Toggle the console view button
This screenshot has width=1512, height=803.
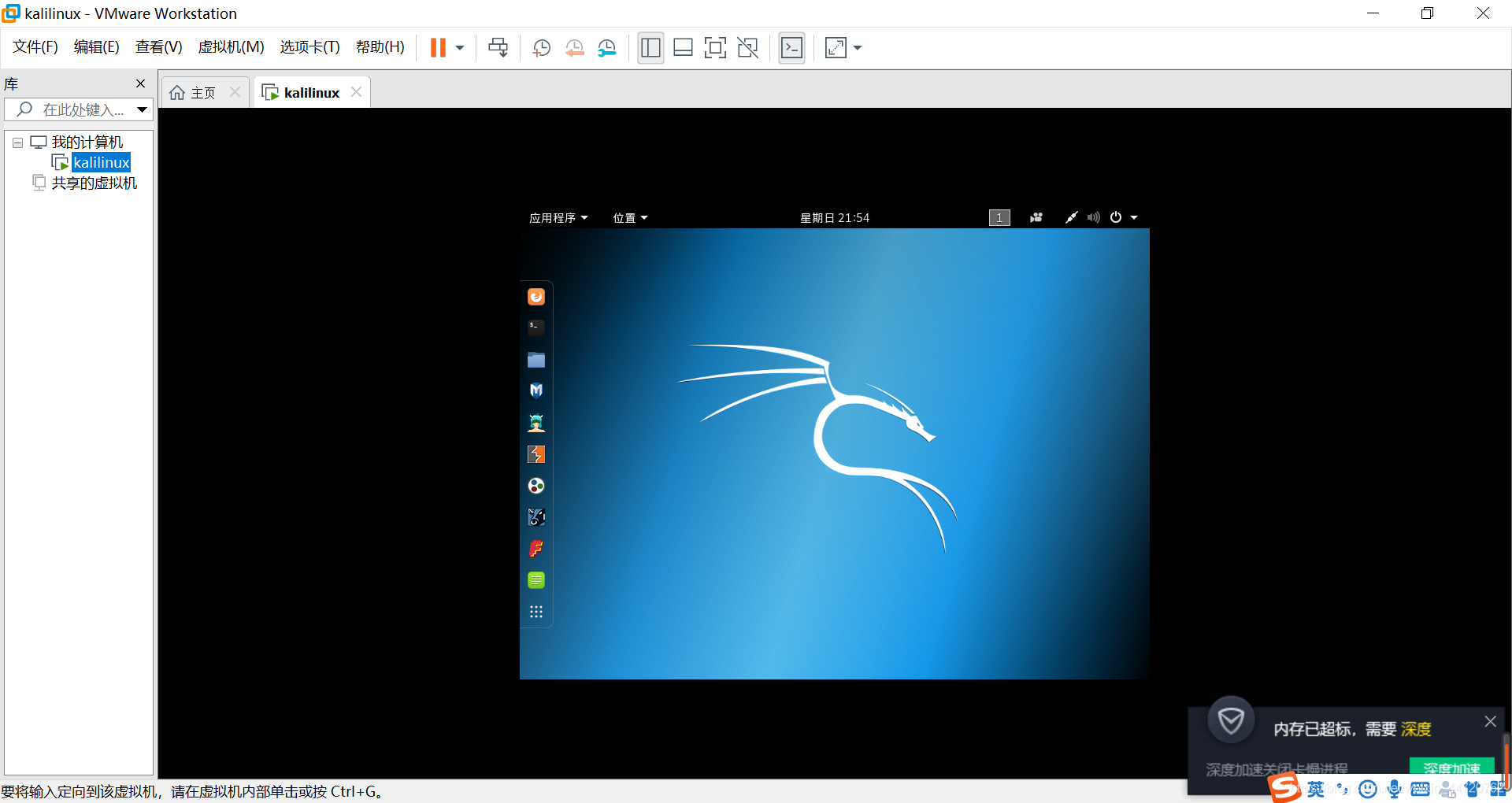click(791, 48)
